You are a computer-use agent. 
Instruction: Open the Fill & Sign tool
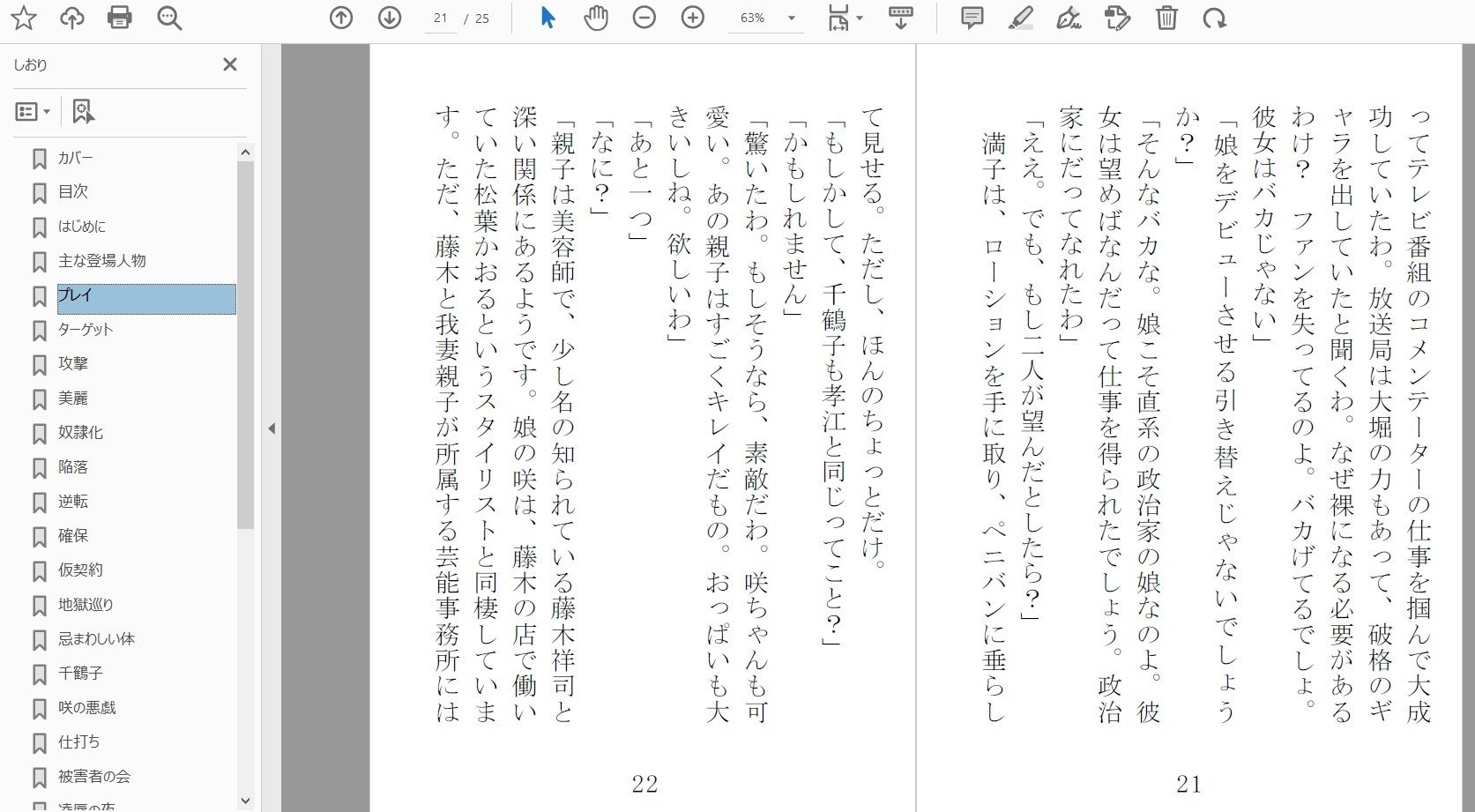(x=1069, y=17)
